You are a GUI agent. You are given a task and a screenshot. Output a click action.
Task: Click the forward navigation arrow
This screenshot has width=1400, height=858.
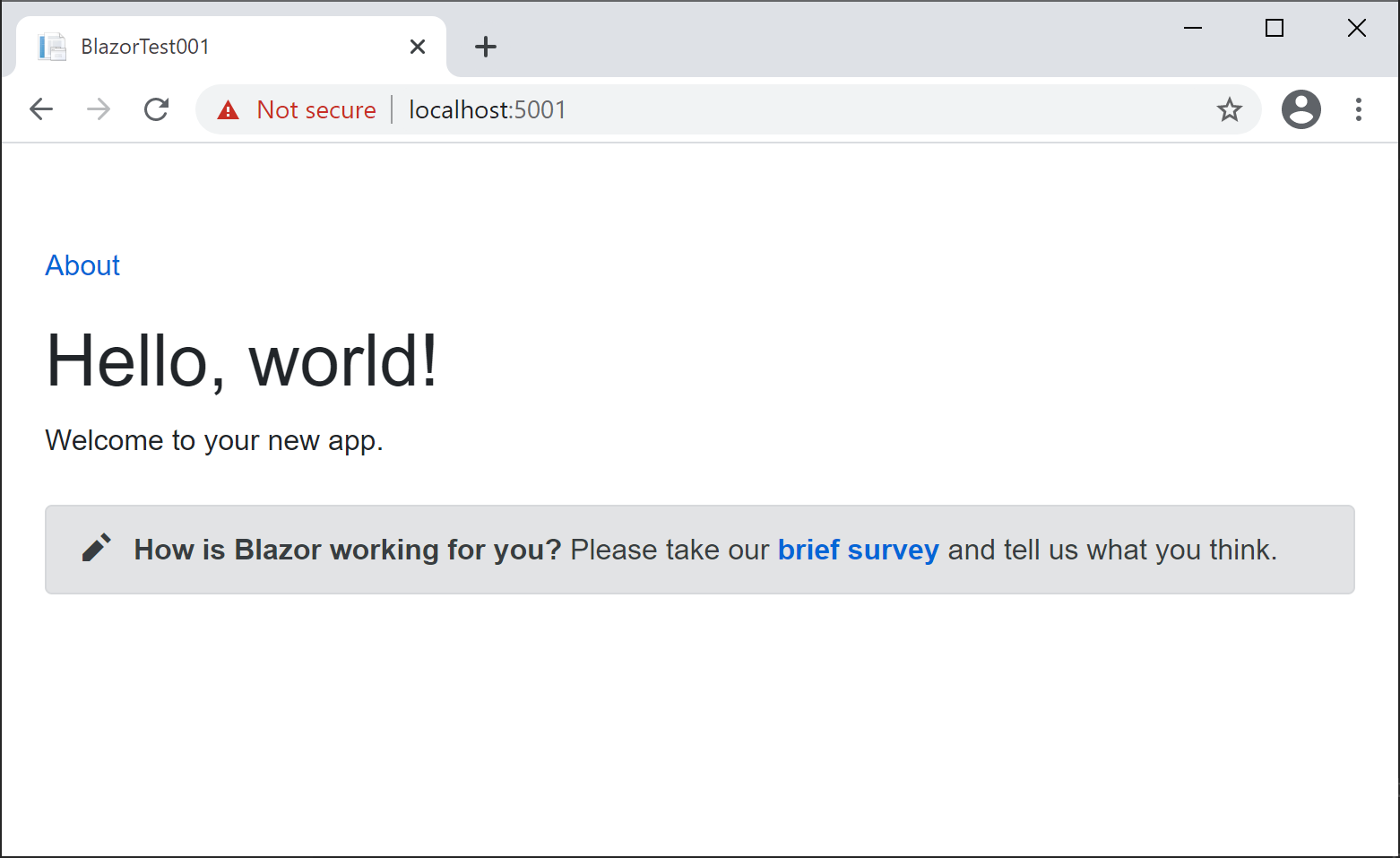click(99, 109)
